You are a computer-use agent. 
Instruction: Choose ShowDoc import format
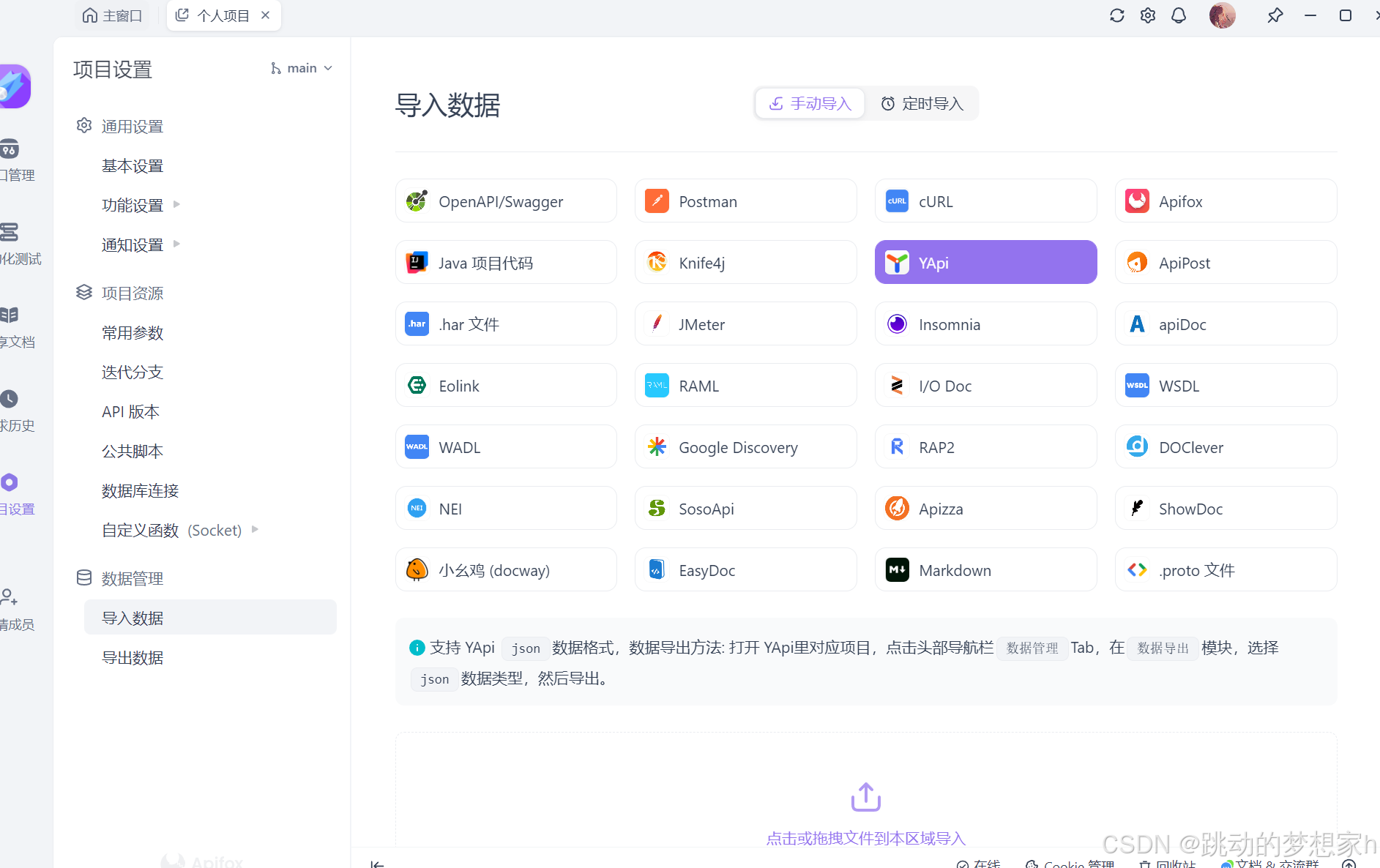1226,509
